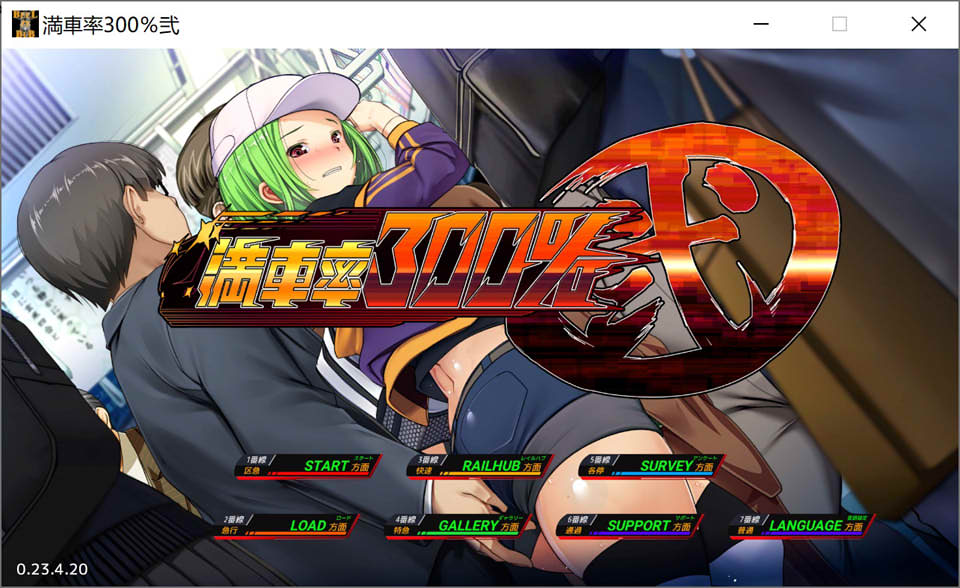The image size is (960, 588).
Task: Hit the 6番線 badge beside SUPPORT
Action: point(577,524)
